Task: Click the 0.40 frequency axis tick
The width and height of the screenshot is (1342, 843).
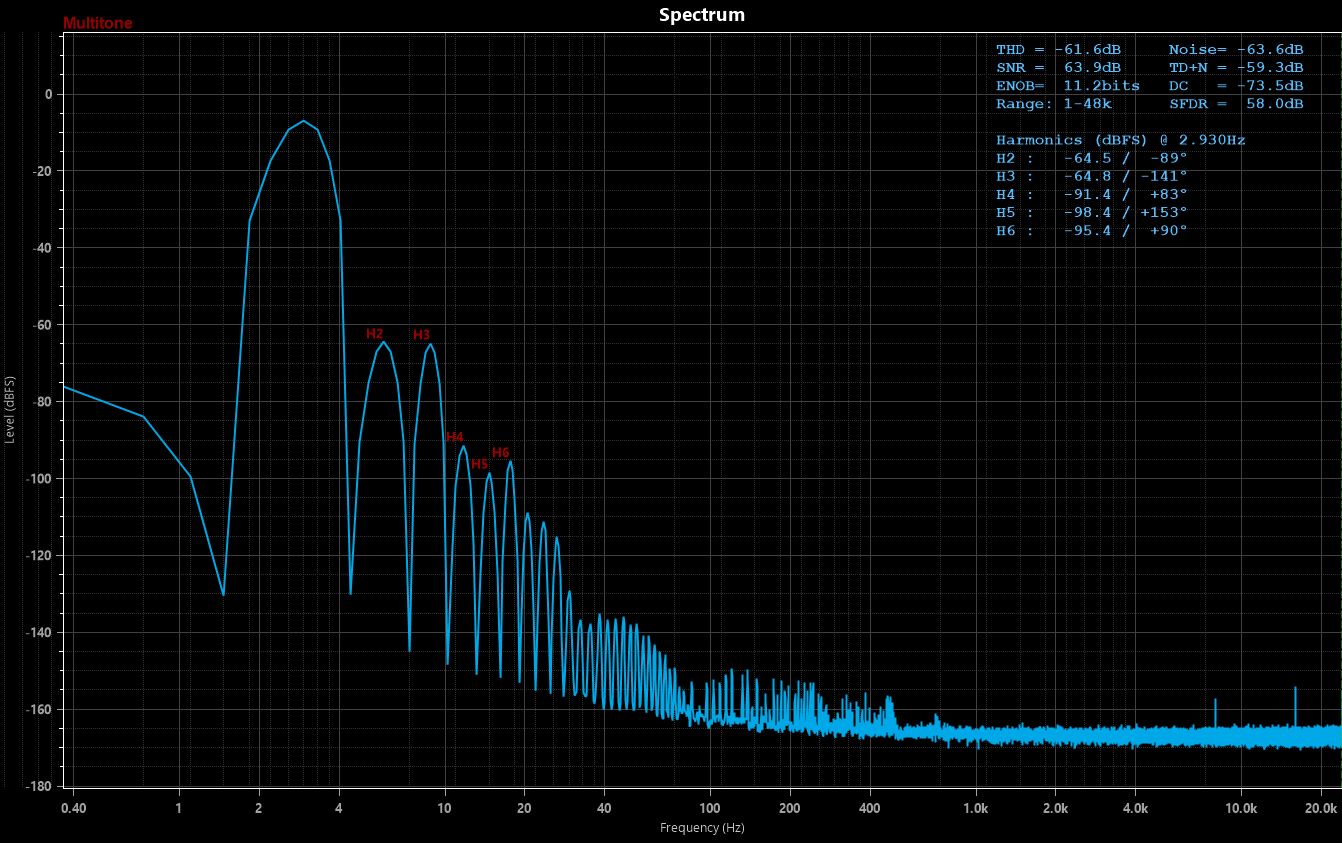Action: pos(72,807)
